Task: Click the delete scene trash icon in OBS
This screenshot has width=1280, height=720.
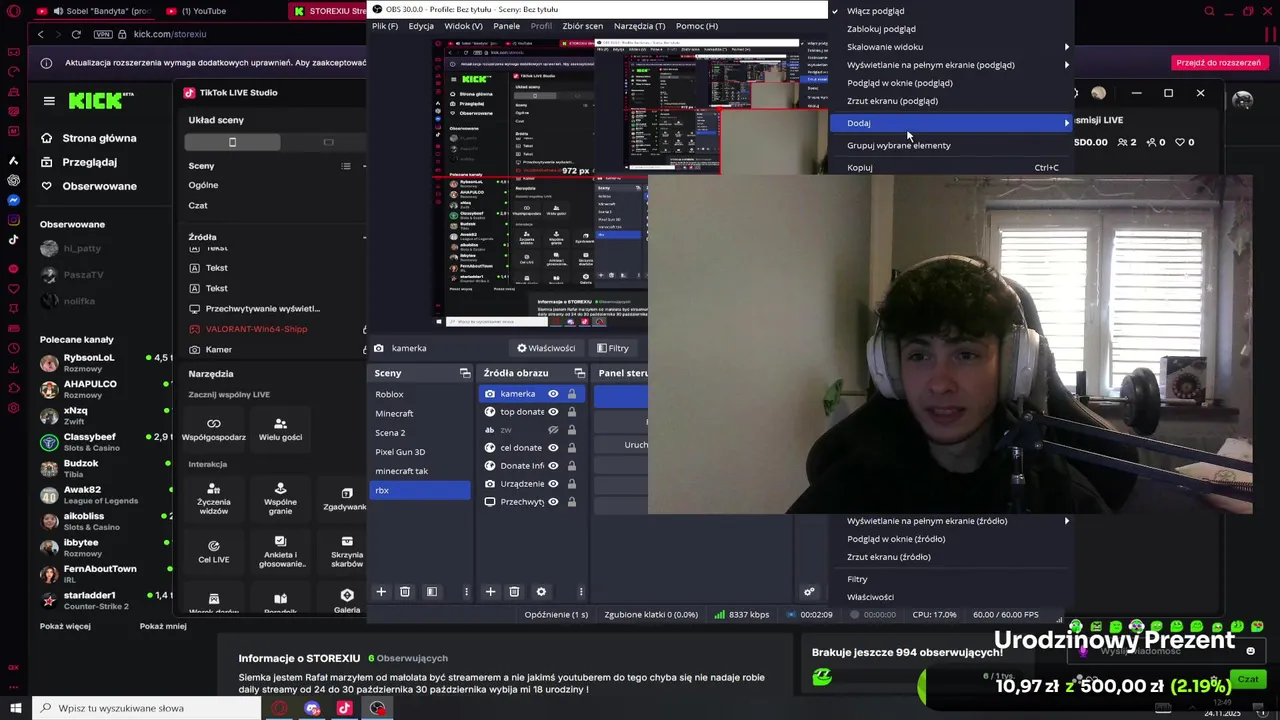Action: pyautogui.click(x=405, y=592)
